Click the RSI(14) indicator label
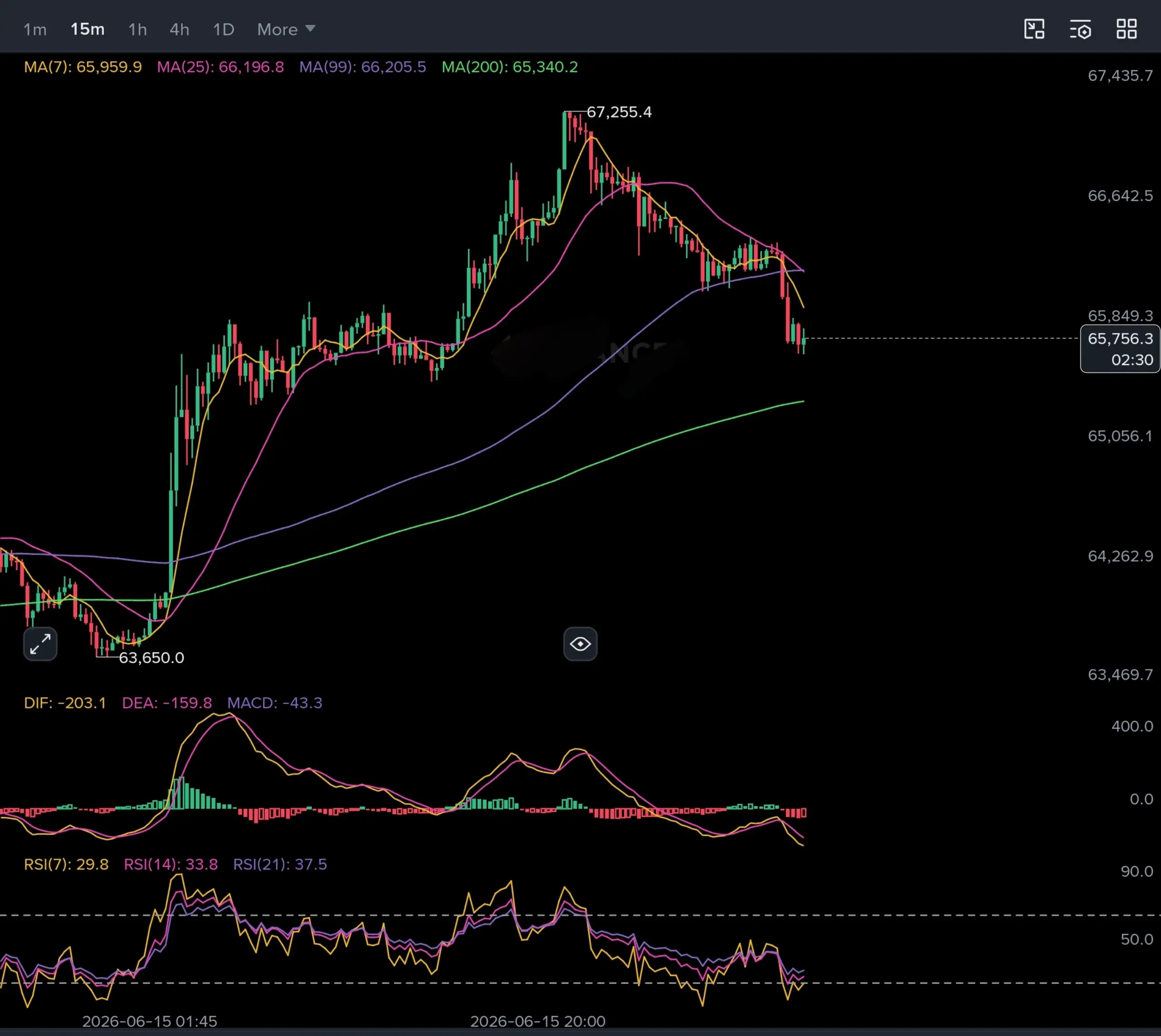Viewport: 1161px width, 1036px height. [171, 865]
